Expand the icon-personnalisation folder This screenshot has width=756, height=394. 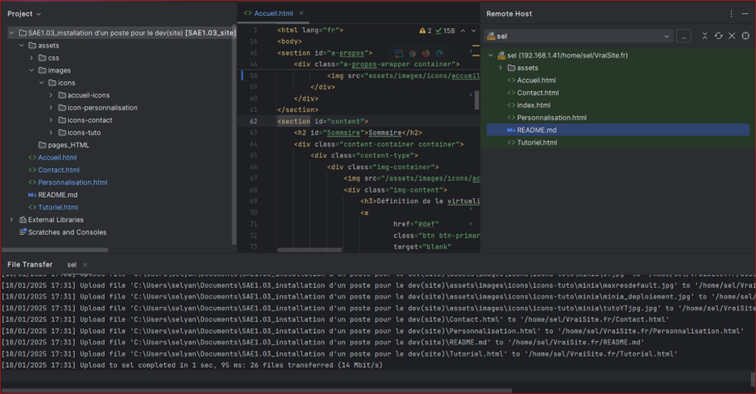[51, 108]
